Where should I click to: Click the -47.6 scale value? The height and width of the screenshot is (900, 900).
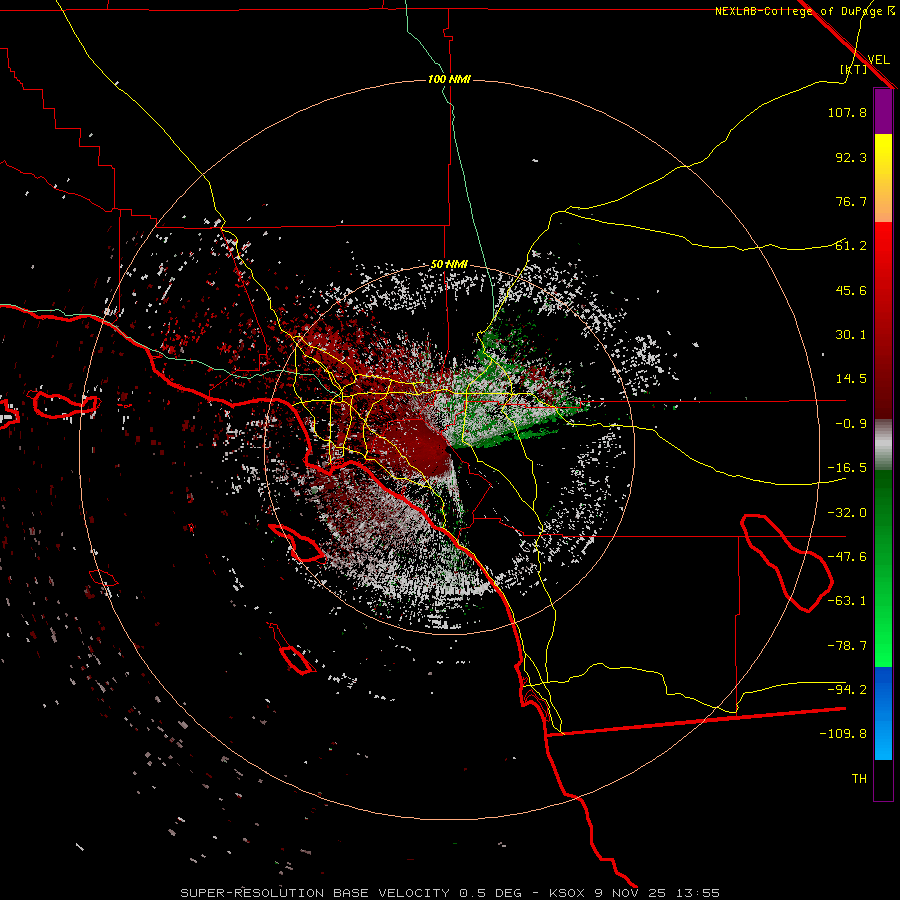(847, 557)
